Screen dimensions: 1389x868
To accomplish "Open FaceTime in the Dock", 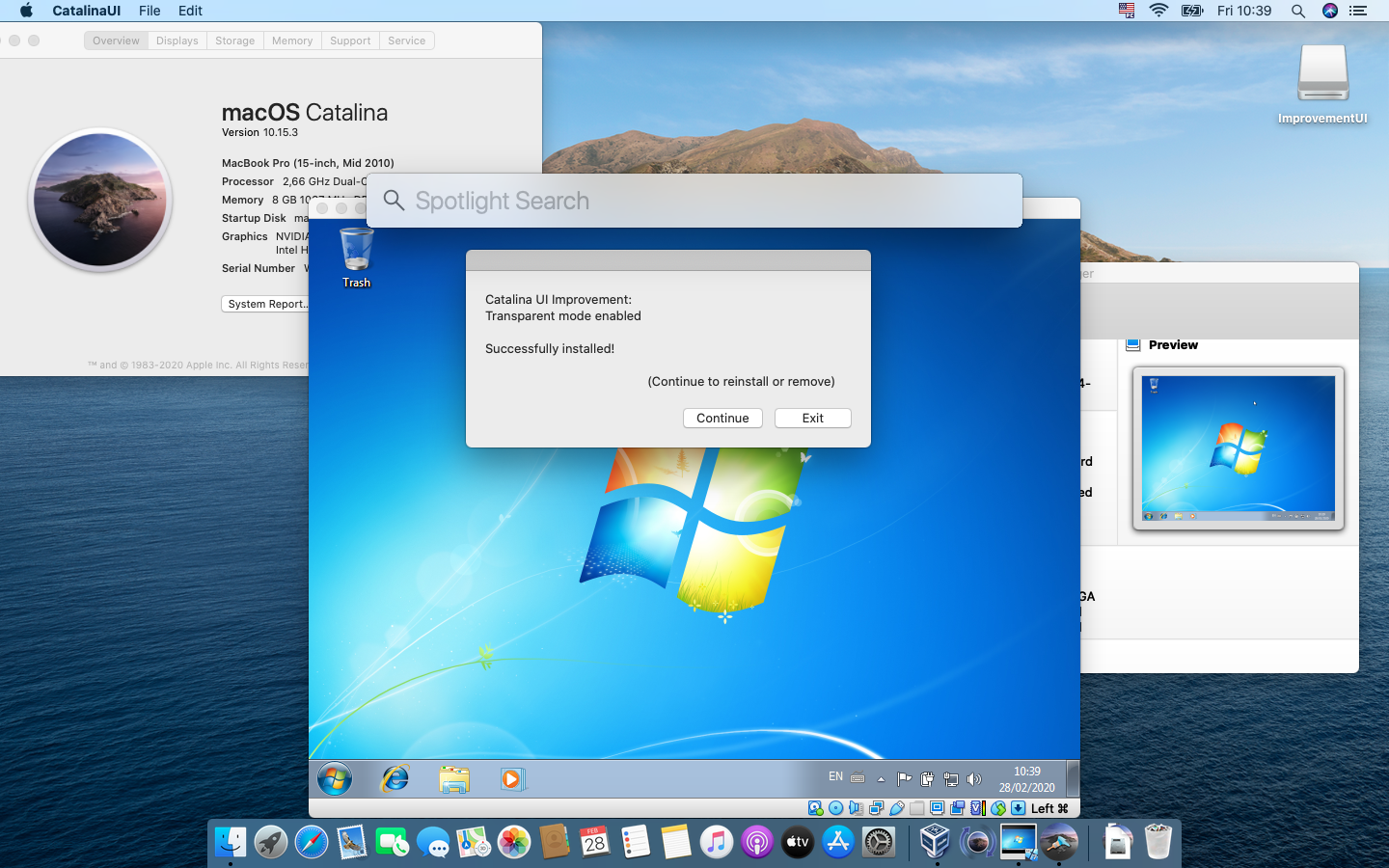I will (x=393, y=842).
